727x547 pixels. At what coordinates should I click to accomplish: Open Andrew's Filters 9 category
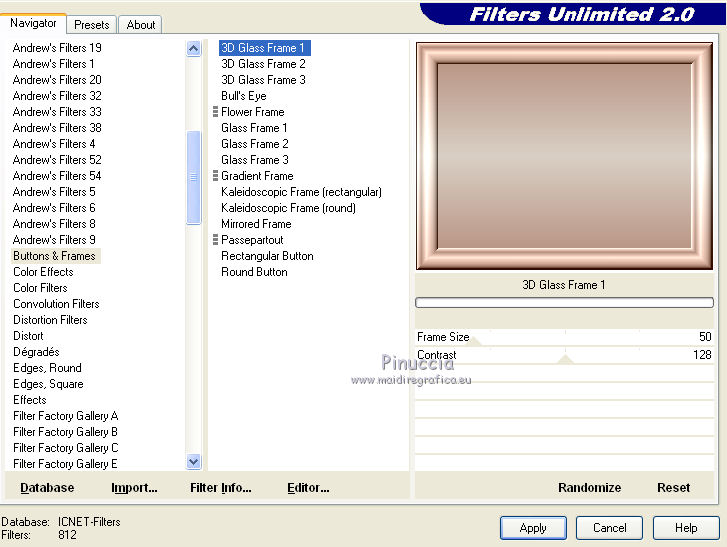point(54,240)
